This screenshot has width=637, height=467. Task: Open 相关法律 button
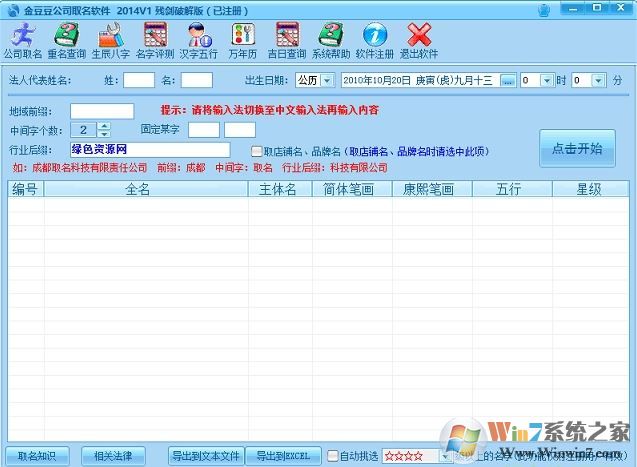tap(113, 456)
